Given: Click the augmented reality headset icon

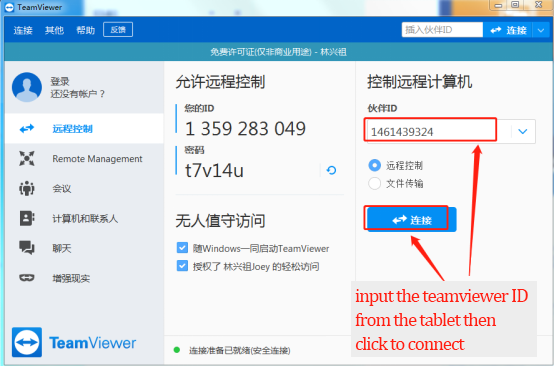Looking at the screenshot, I should click(x=27, y=278).
